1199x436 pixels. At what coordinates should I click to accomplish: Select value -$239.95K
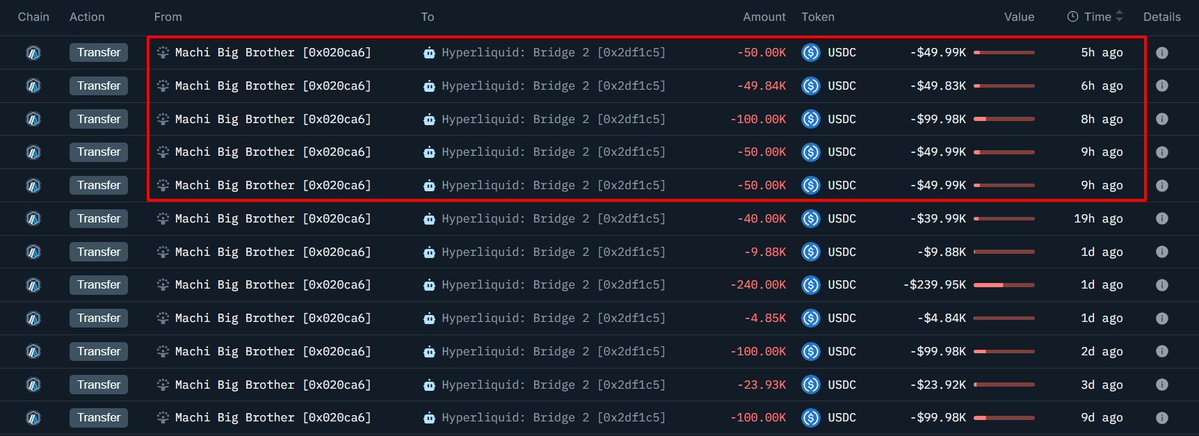pos(934,285)
